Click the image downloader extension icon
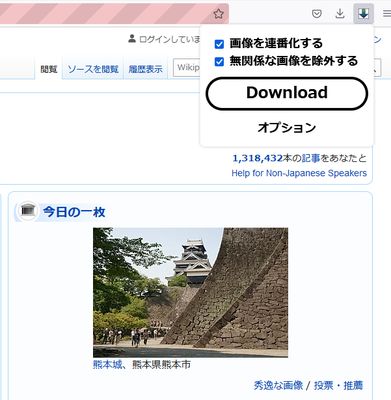This screenshot has height=400, width=391. click(363, 14)
